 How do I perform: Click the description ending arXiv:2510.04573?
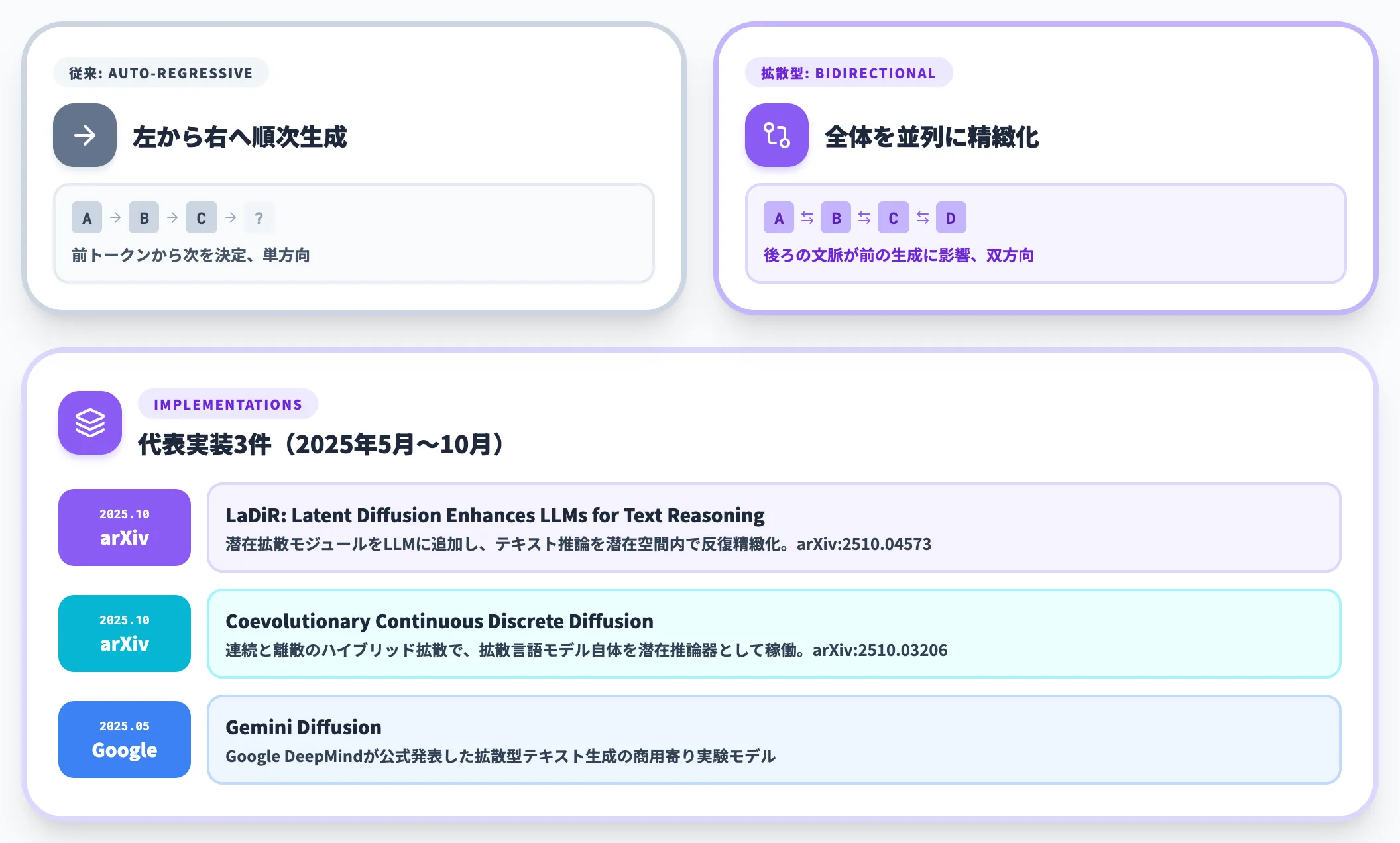(578, 544)
